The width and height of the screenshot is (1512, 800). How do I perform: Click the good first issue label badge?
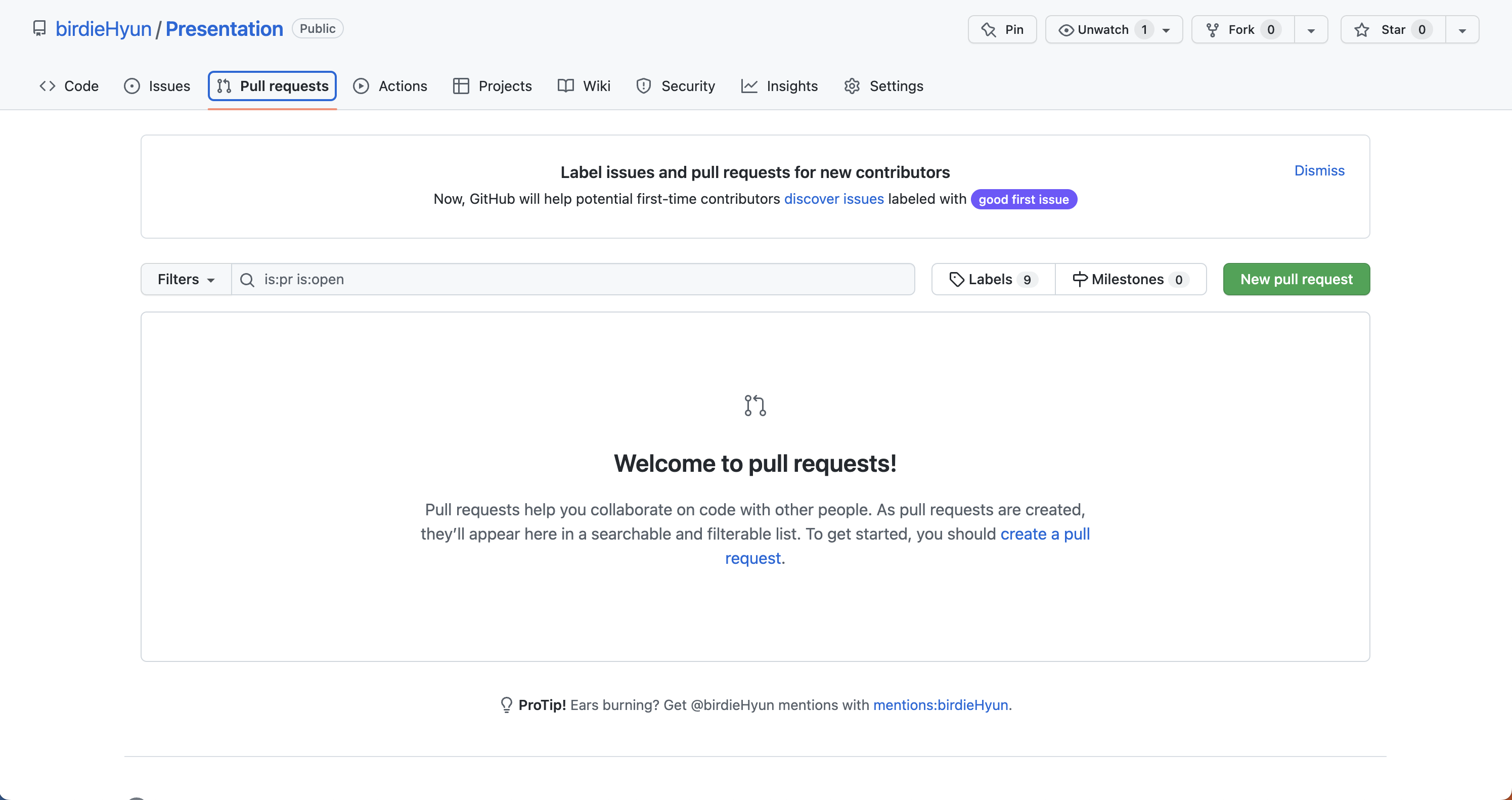[1023, 200]
